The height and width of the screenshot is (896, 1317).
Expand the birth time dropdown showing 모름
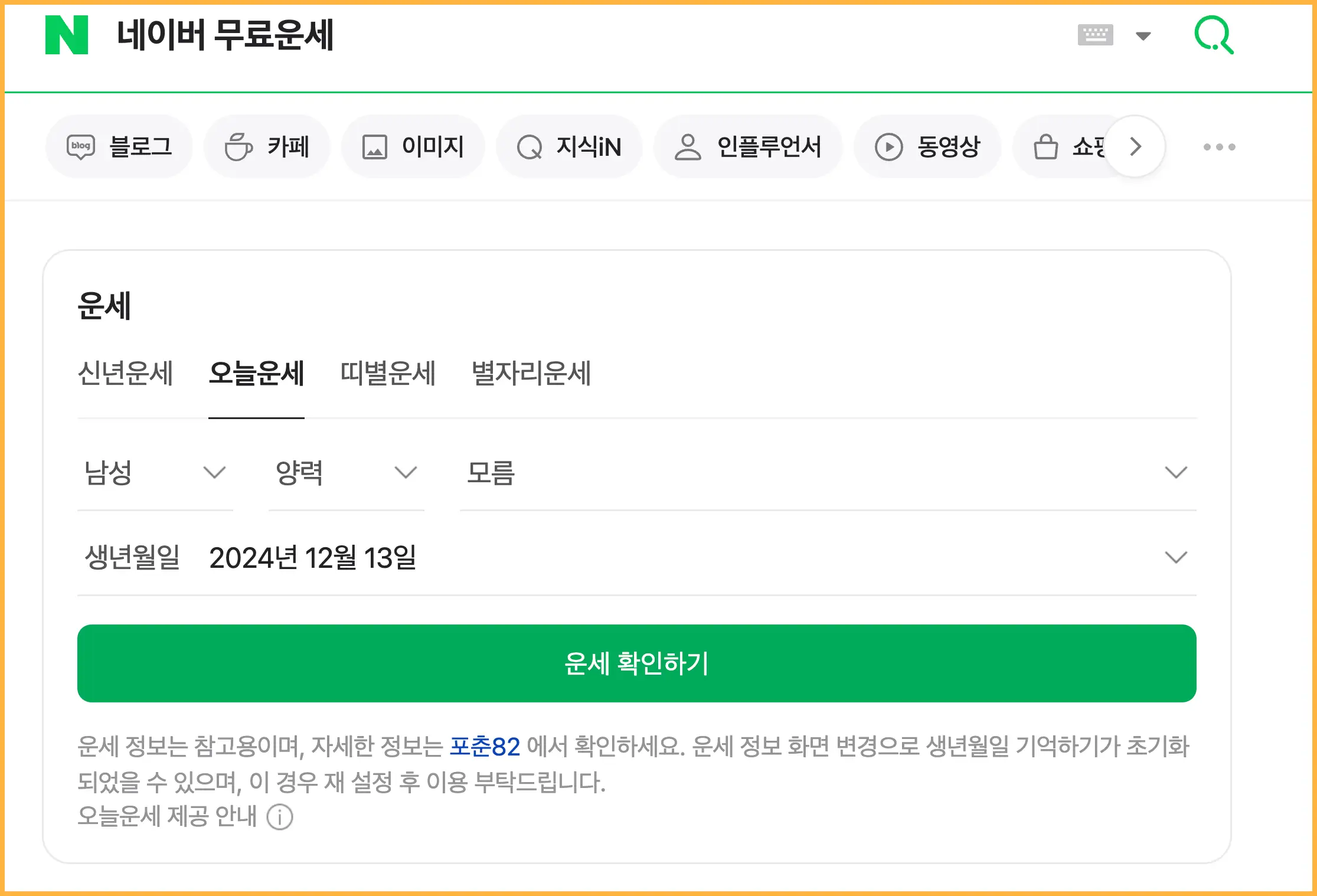point(826,472)
